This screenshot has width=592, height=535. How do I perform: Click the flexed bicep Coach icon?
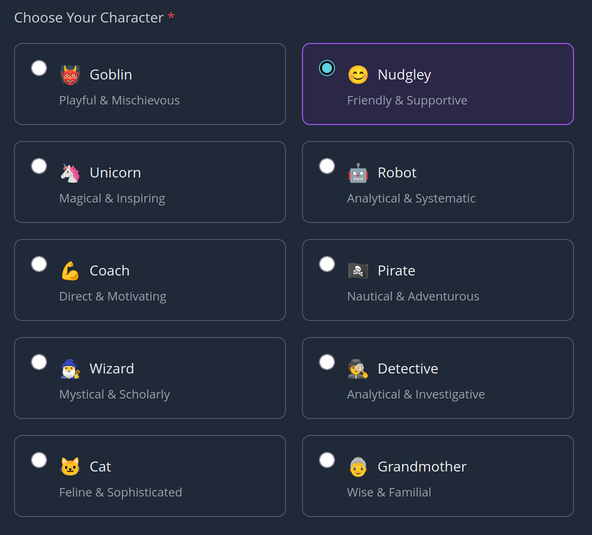click(70, 271)
